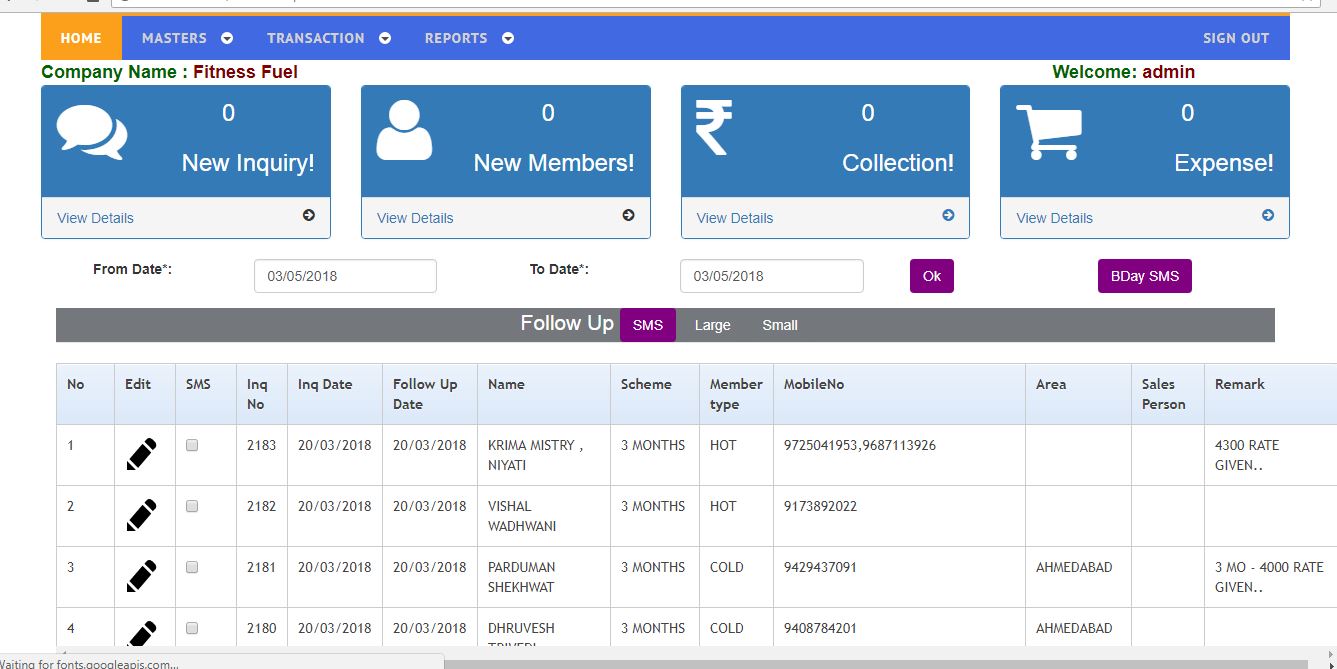
Task: Click the shopping cart Expense icon
Action: [x=1048, y=132]
